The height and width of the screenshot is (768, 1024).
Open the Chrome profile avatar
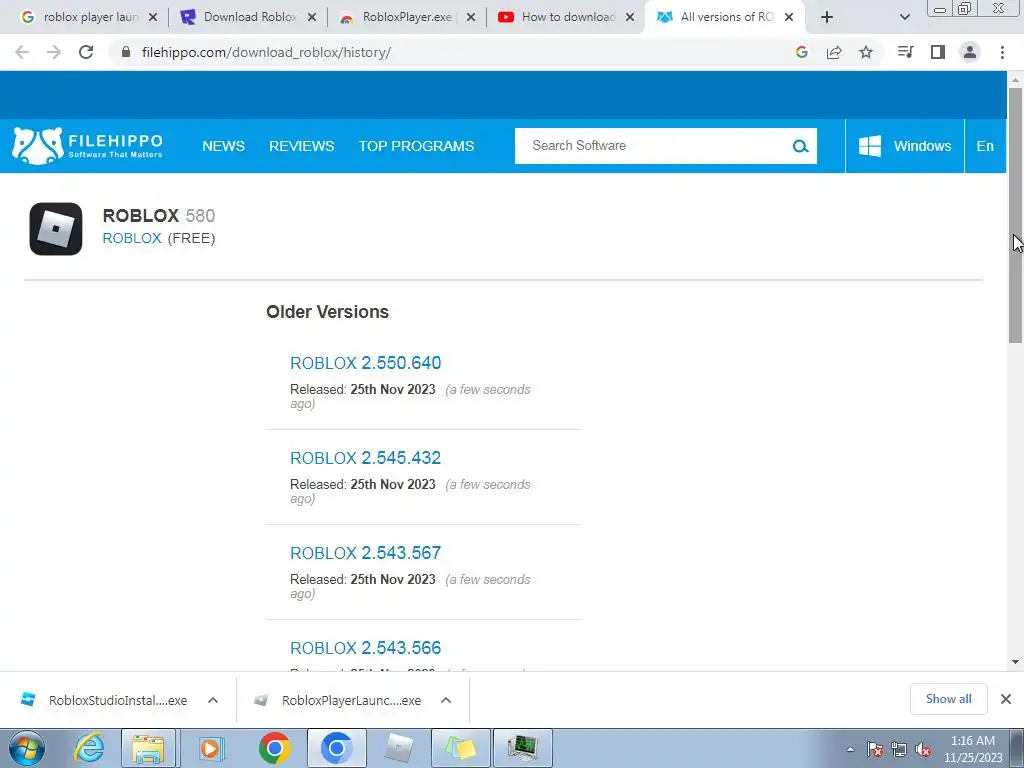click(970, 52)
